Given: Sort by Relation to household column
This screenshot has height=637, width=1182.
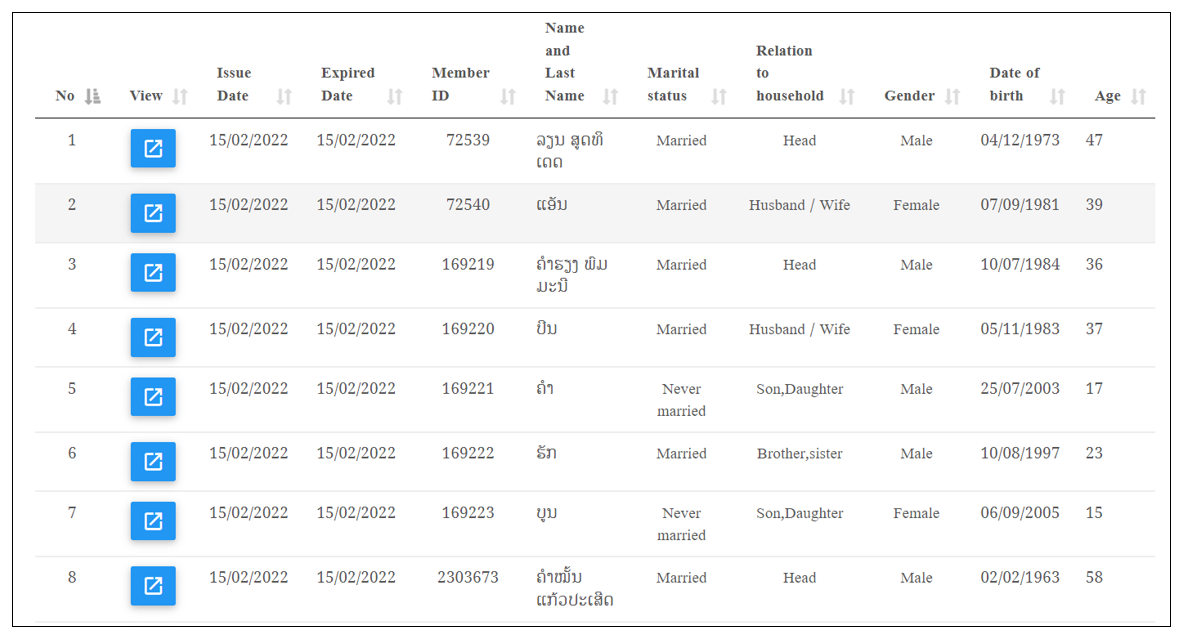Looking at the screenshot, I should click(847, 96).
